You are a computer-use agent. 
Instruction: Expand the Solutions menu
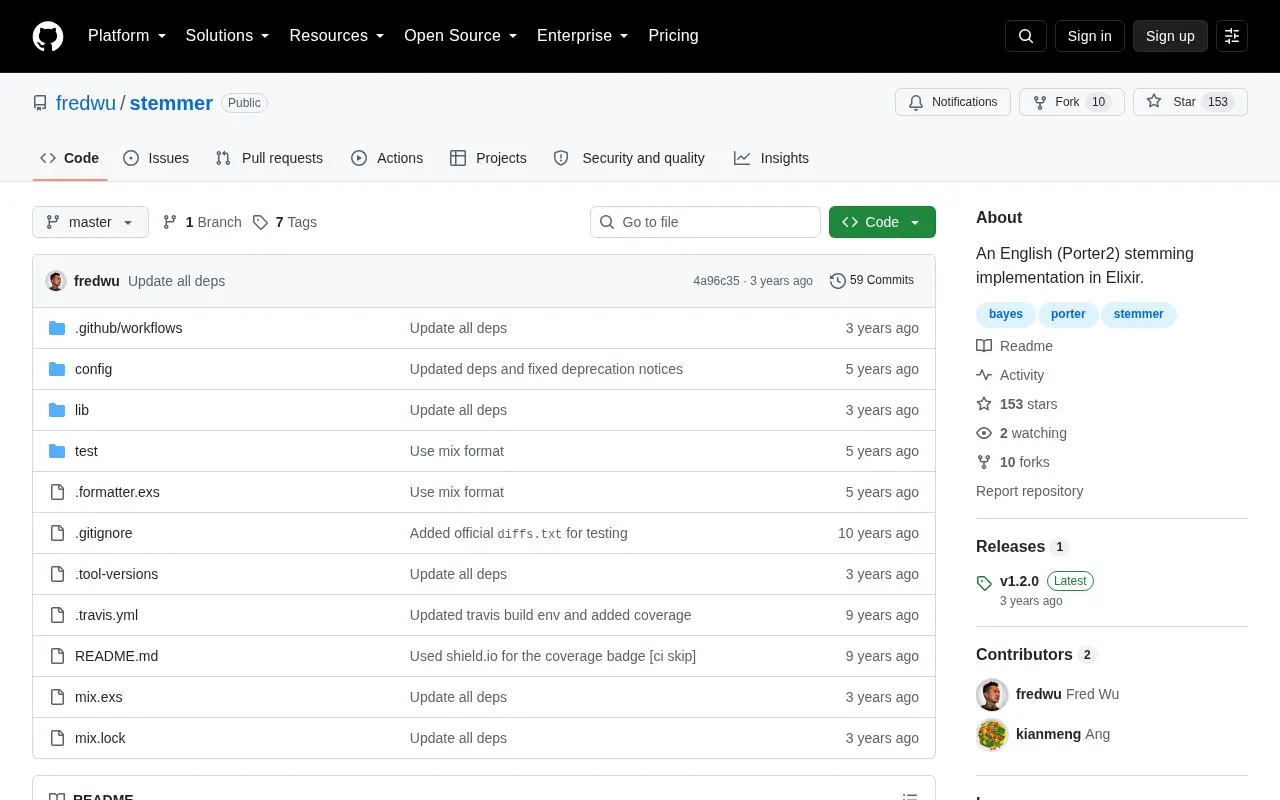point(228,36)
